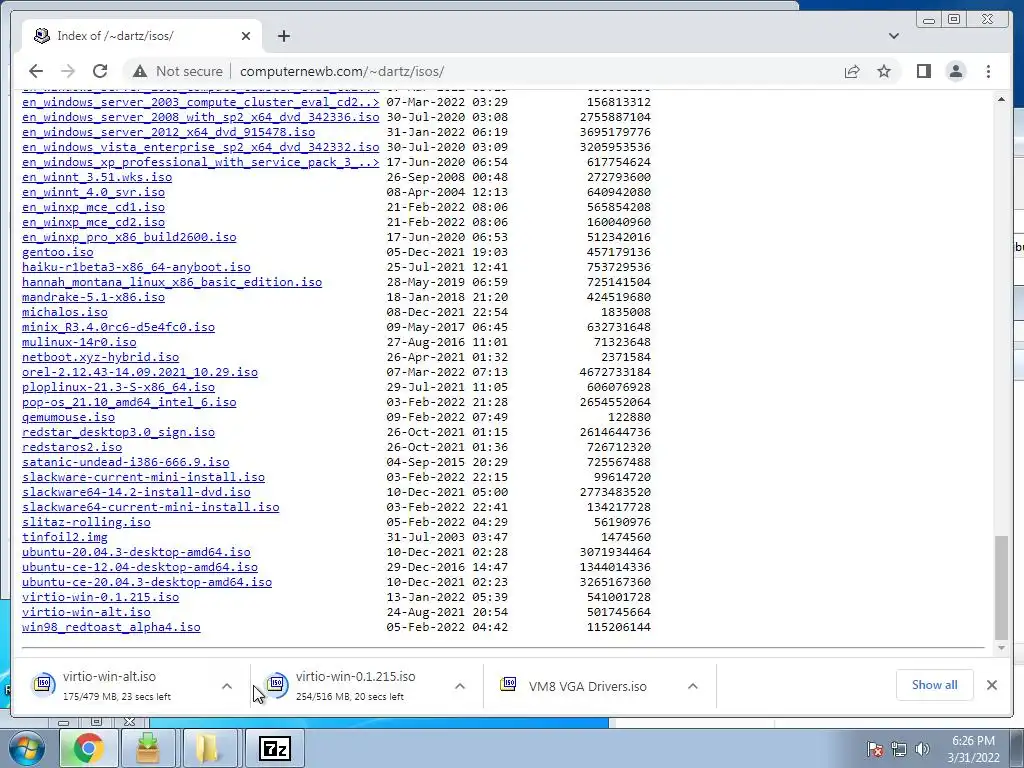Select the Index of /~dartz/isos/ tab
Image resolution: width=1024 pixels, height=768 pixels.
click(142, 36)
